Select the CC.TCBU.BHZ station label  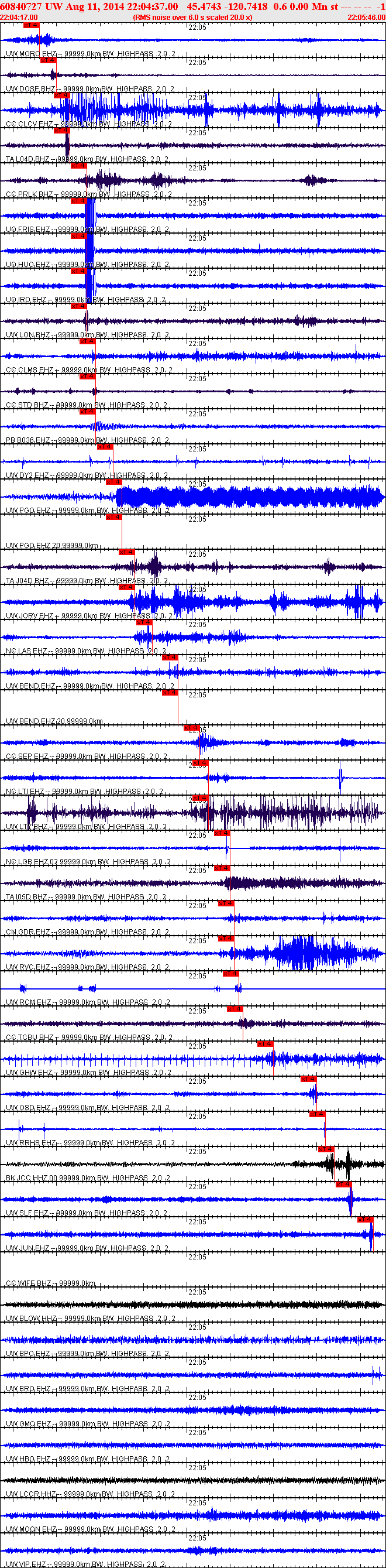[89, 1038]
